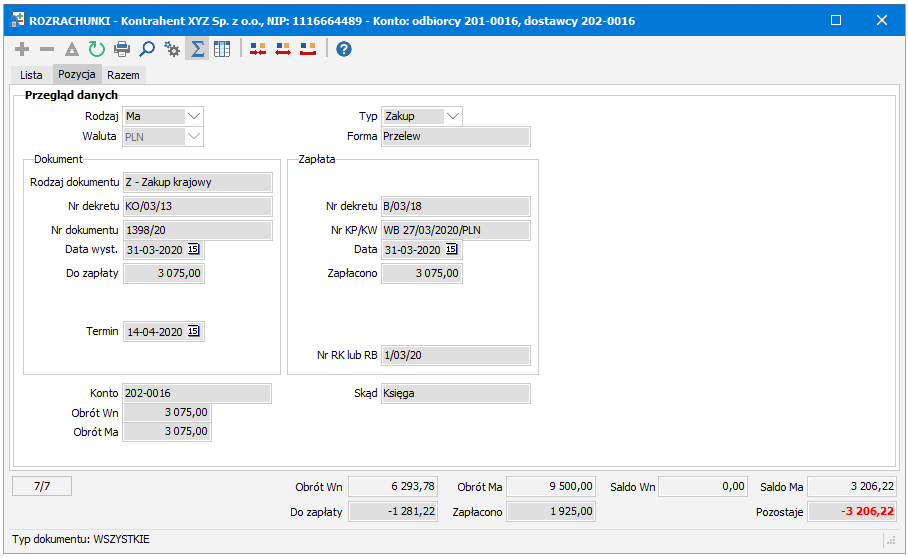Click the Skąd field showing Księga
This screenshot has width=908, height=558.
click(456, 394)
